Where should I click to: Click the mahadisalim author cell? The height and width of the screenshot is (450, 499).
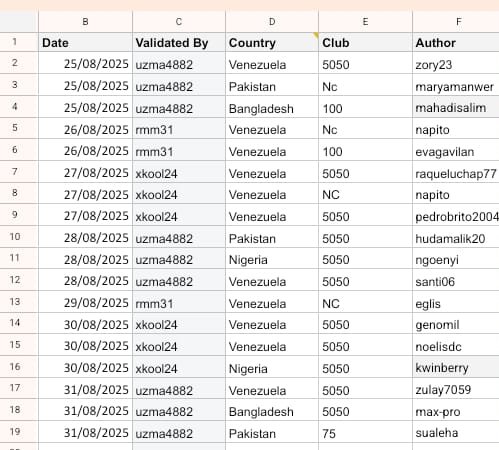click(456, 107)
